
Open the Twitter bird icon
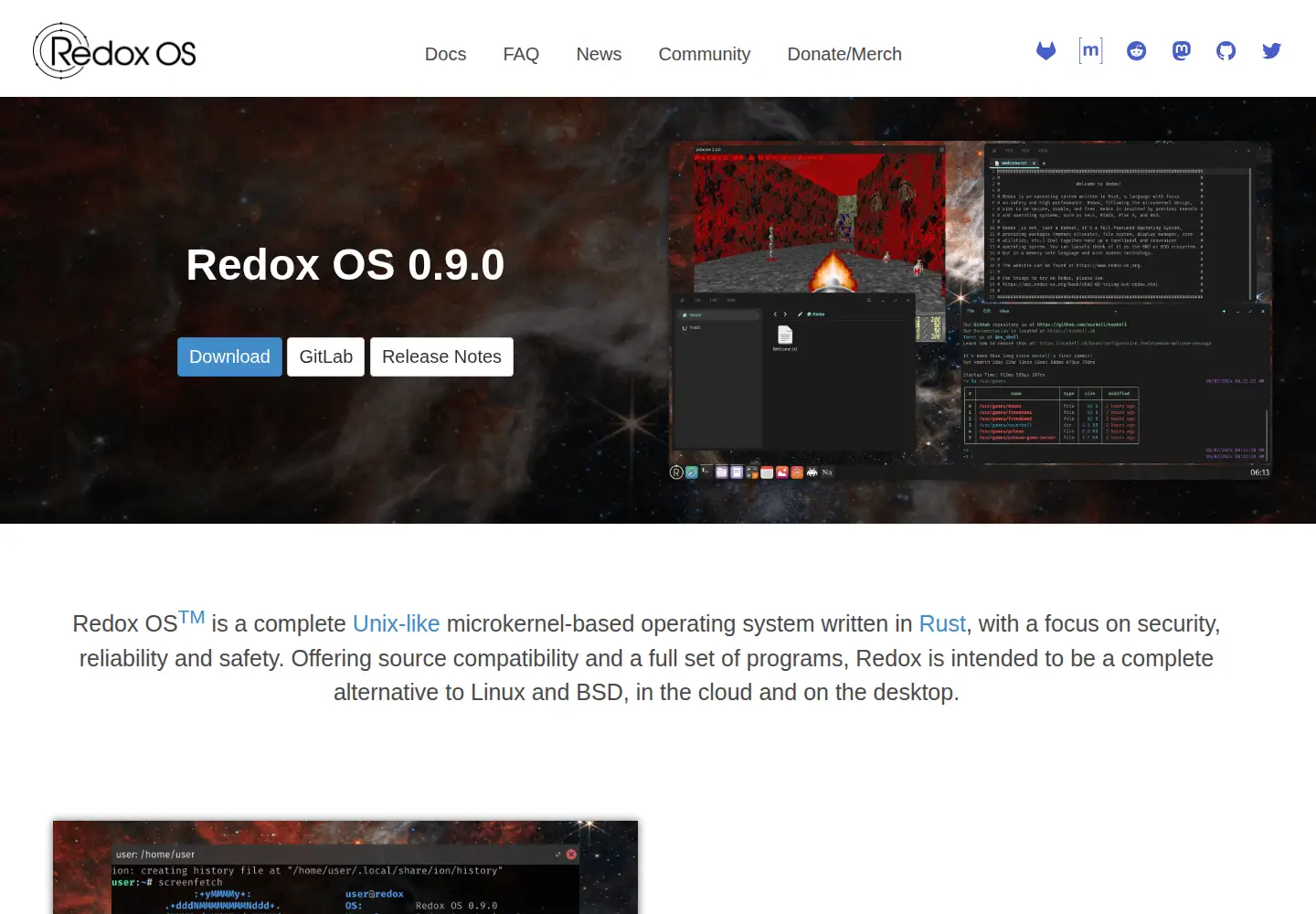[x=1271, y=51]
